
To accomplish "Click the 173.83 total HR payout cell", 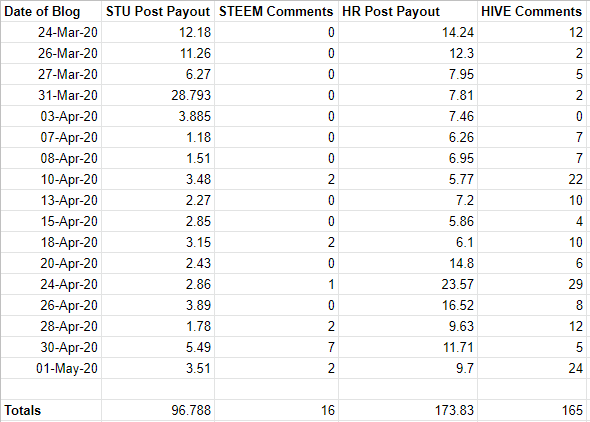I will tap(408, 410).
